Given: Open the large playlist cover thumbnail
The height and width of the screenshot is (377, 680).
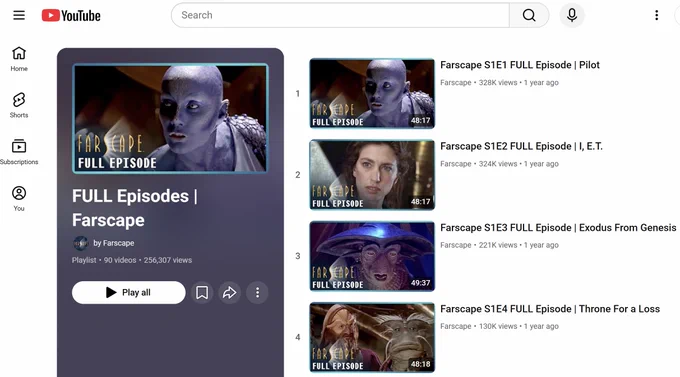Looking at the screenshot, I should tap(170, 118).
